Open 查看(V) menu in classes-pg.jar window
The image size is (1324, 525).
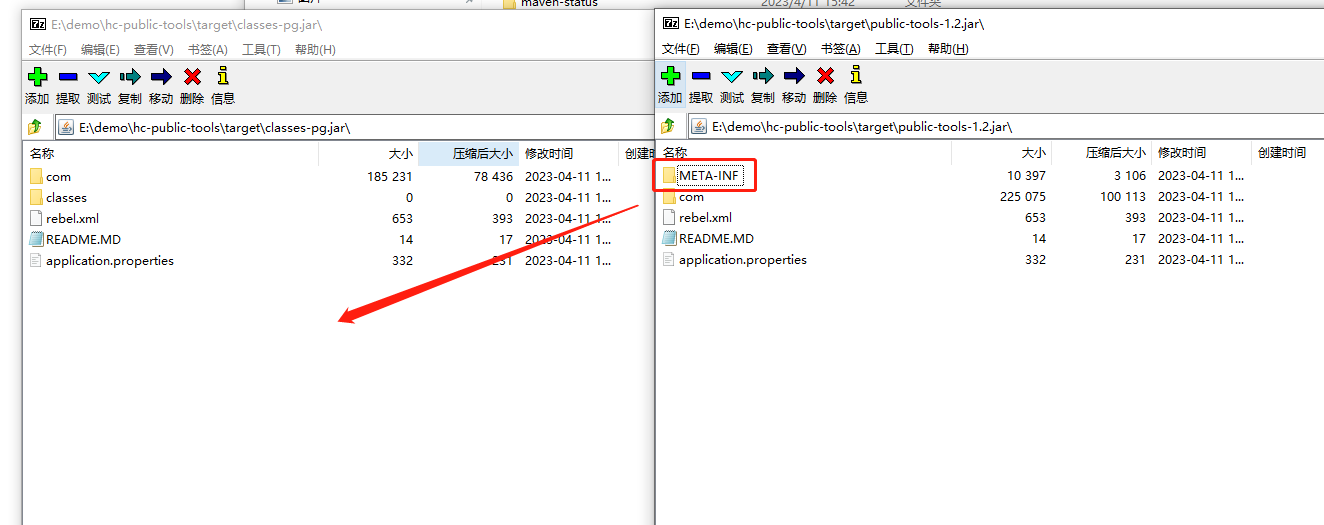point(154,49)
